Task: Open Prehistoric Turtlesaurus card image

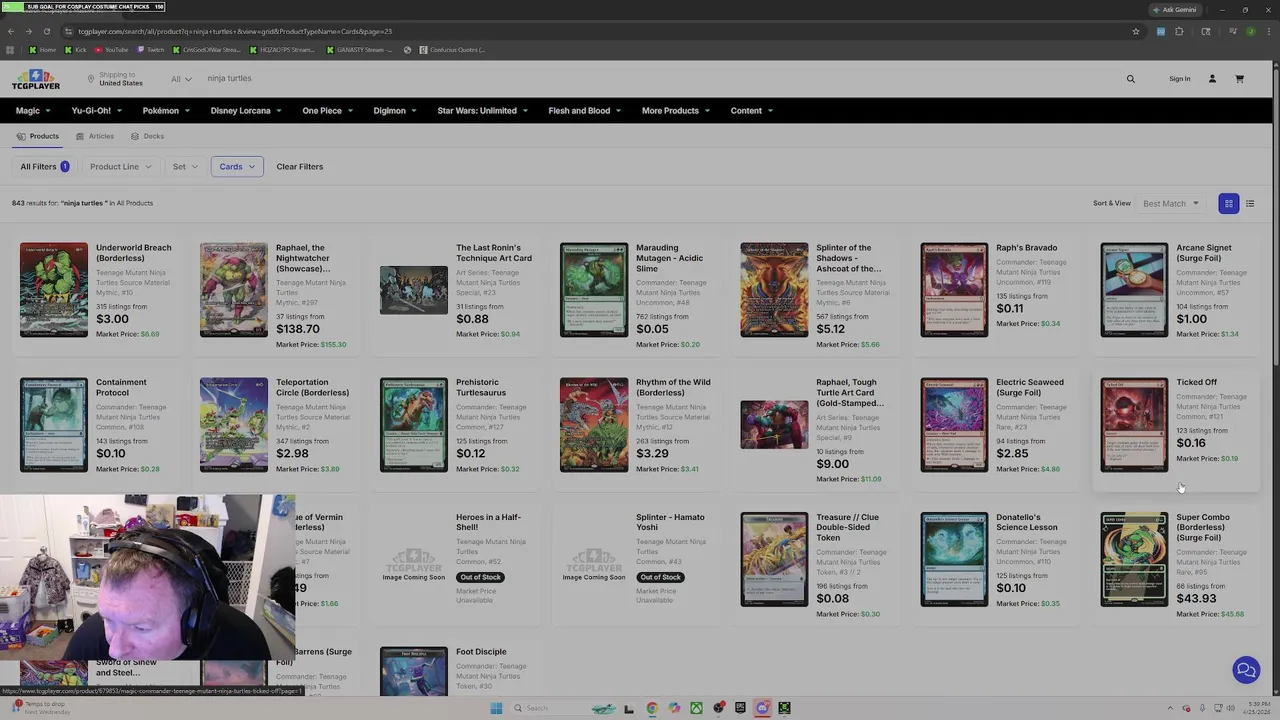Action: (414, 425)
